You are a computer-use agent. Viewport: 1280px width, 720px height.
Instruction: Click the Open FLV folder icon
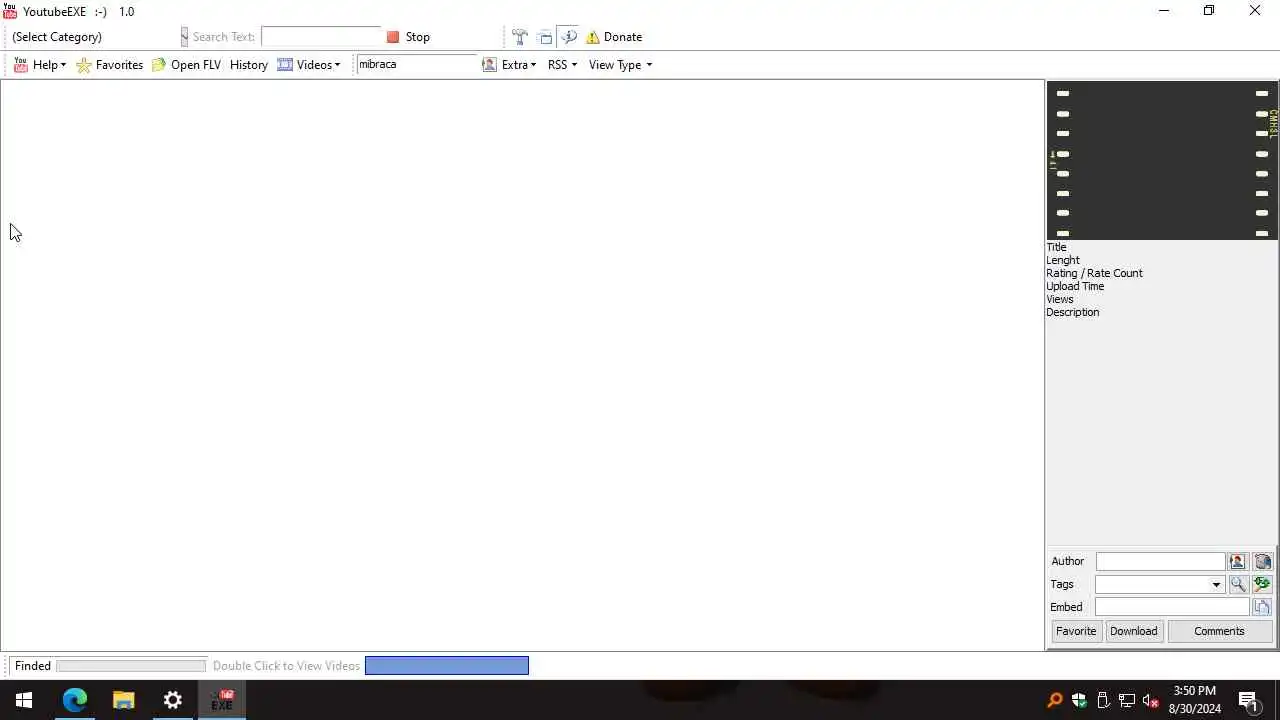tap(159, 65)
